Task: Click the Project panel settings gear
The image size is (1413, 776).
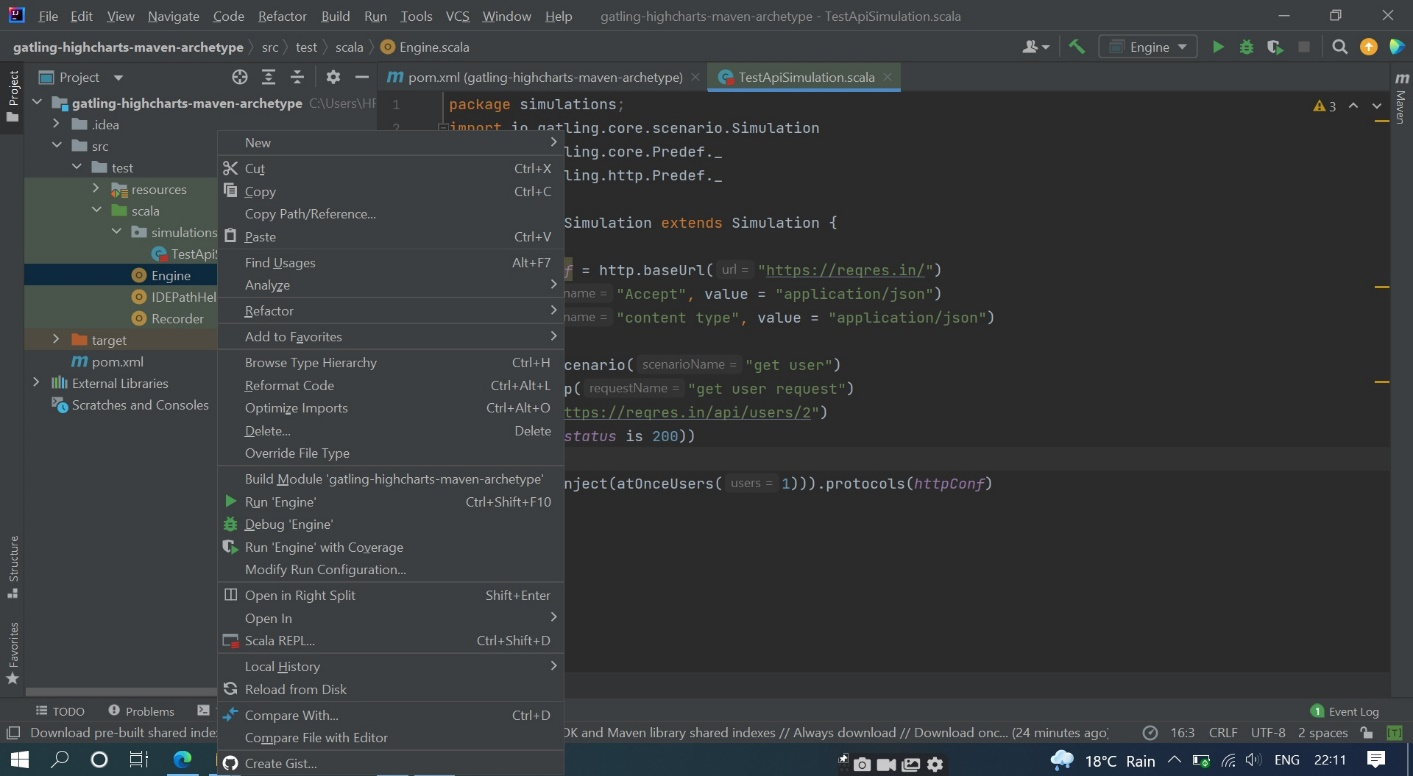Action: click(333, 77)
